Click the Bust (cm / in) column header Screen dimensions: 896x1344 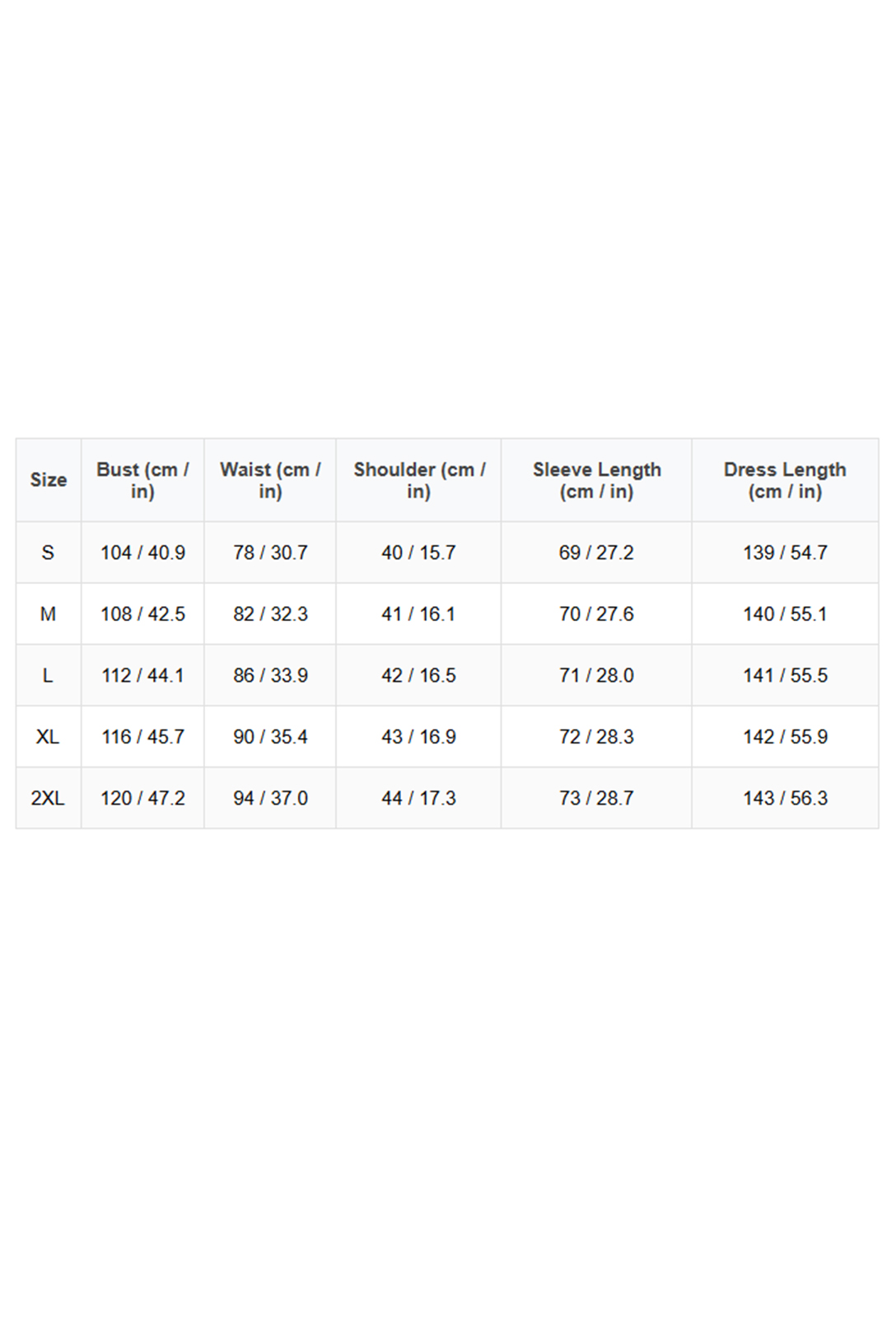(142, 480)
